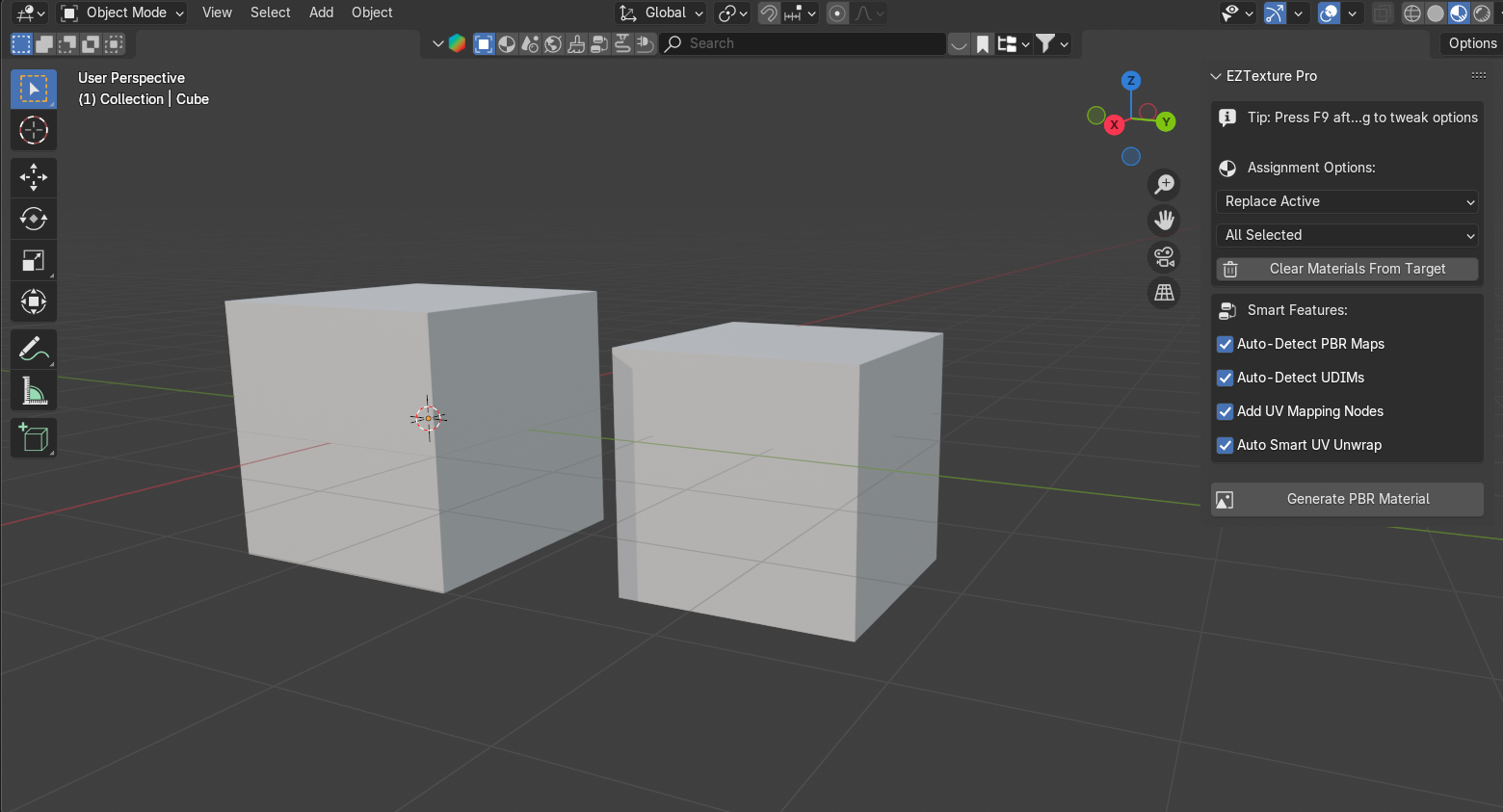1503x812 pixels.
Task: Switch to material preview shading
Action: [1459, 13]
